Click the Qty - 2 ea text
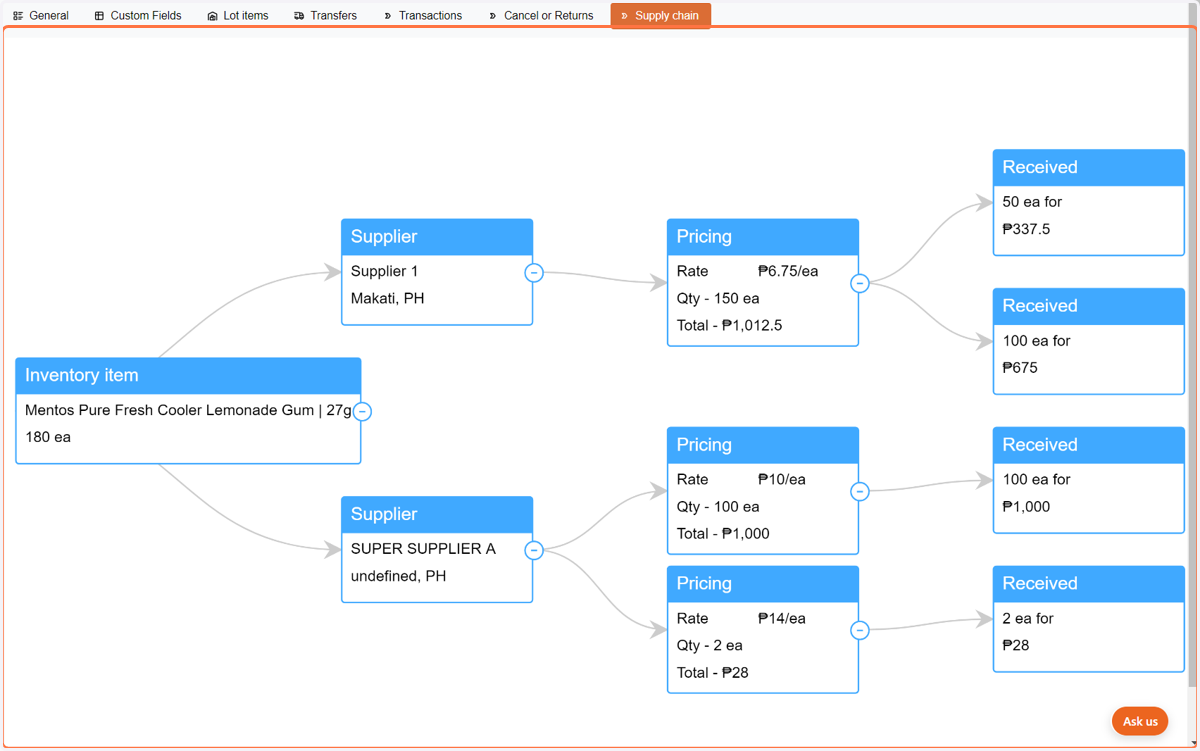The height and width of the screenshot is (751, 1200). click(710, 645)
